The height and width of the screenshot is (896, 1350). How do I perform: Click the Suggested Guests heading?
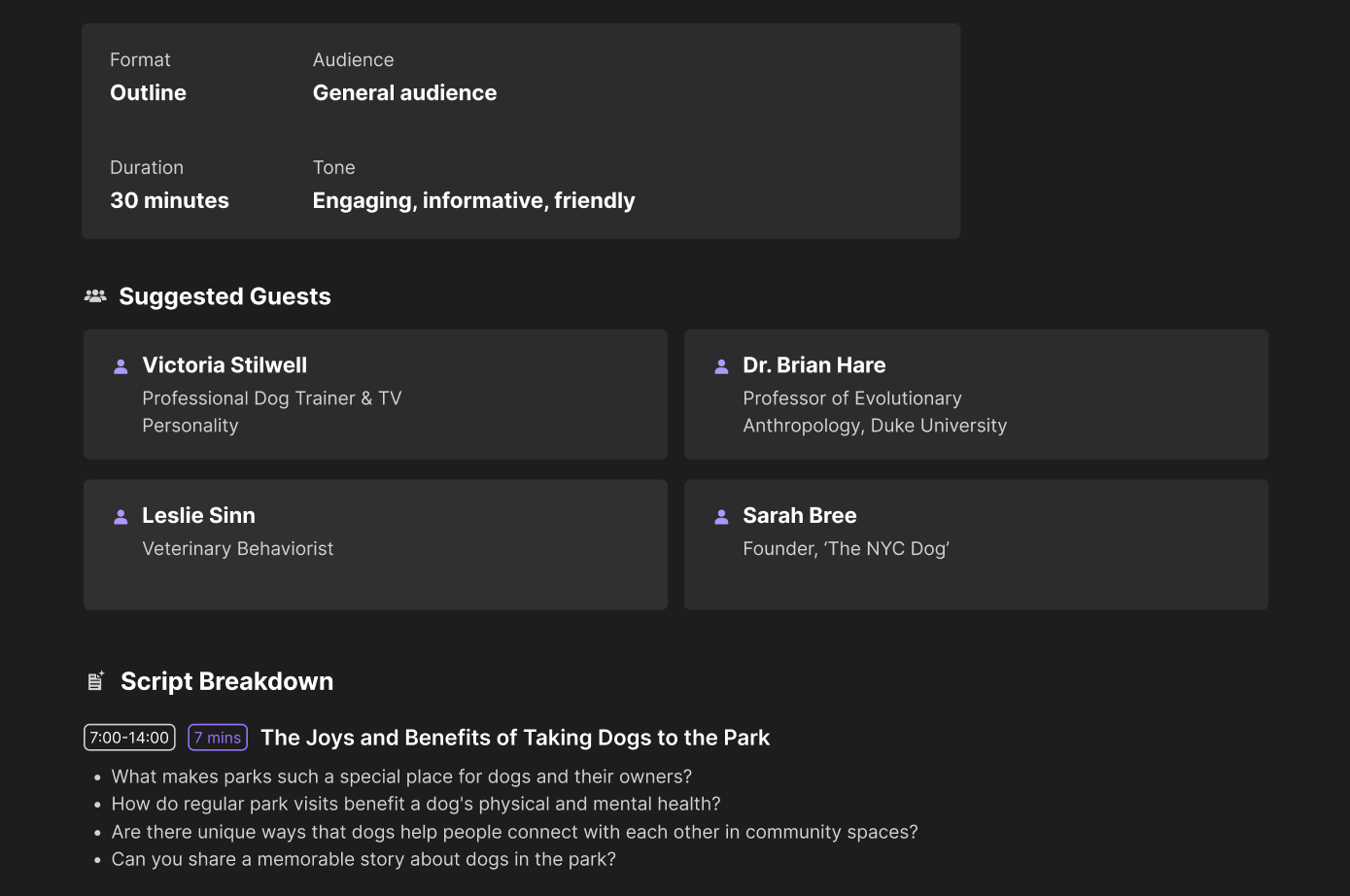click(x=225, y=296)
